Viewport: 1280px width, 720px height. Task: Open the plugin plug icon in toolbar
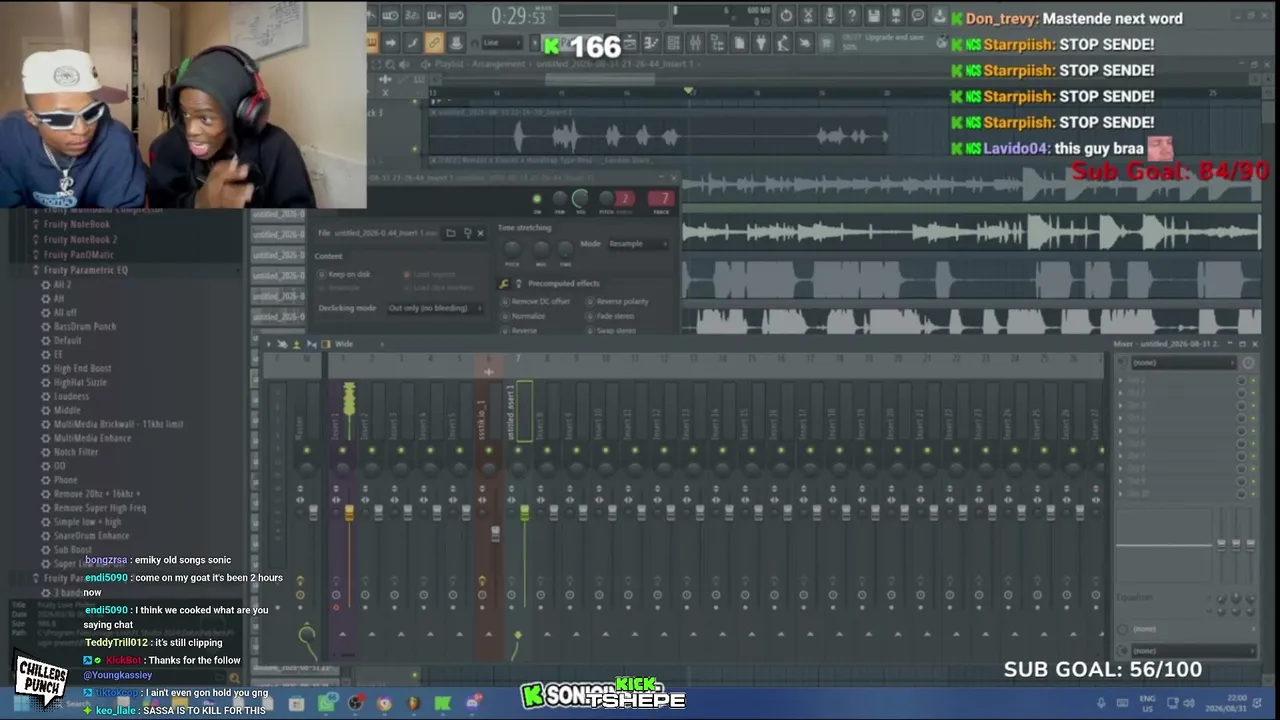(x=761, y=43)
